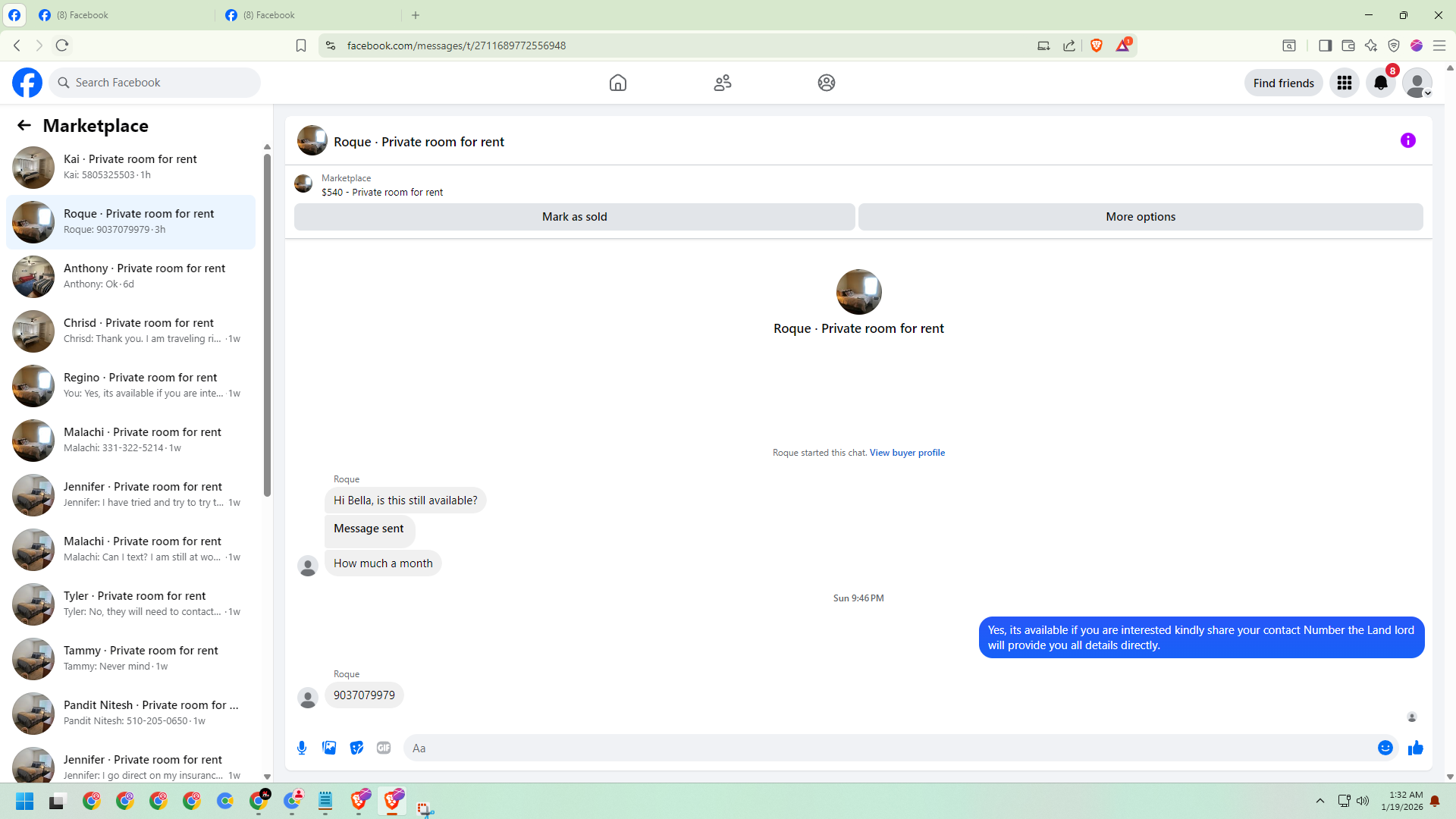1456x819 pixels.
Task: Open Regino Private room for rent chat
Action: point(130,385)
